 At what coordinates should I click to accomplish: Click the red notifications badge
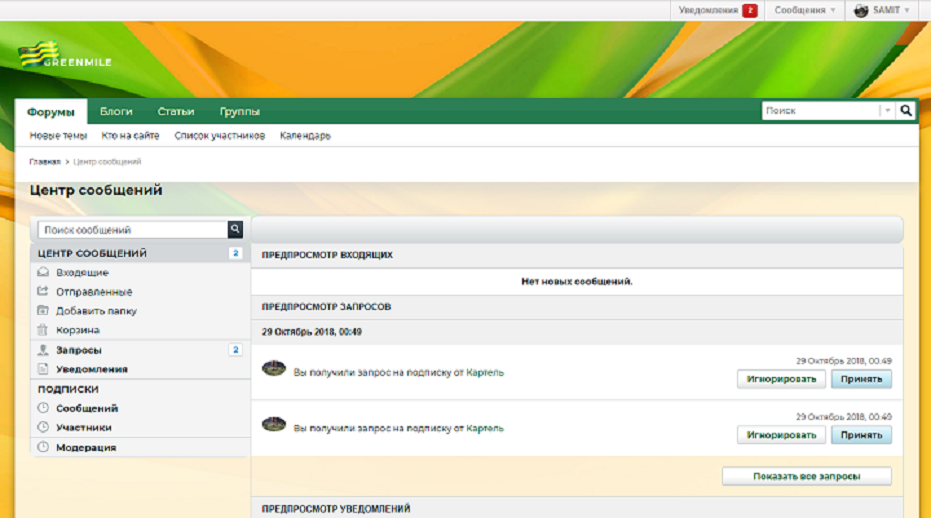(x=750, y=10)
